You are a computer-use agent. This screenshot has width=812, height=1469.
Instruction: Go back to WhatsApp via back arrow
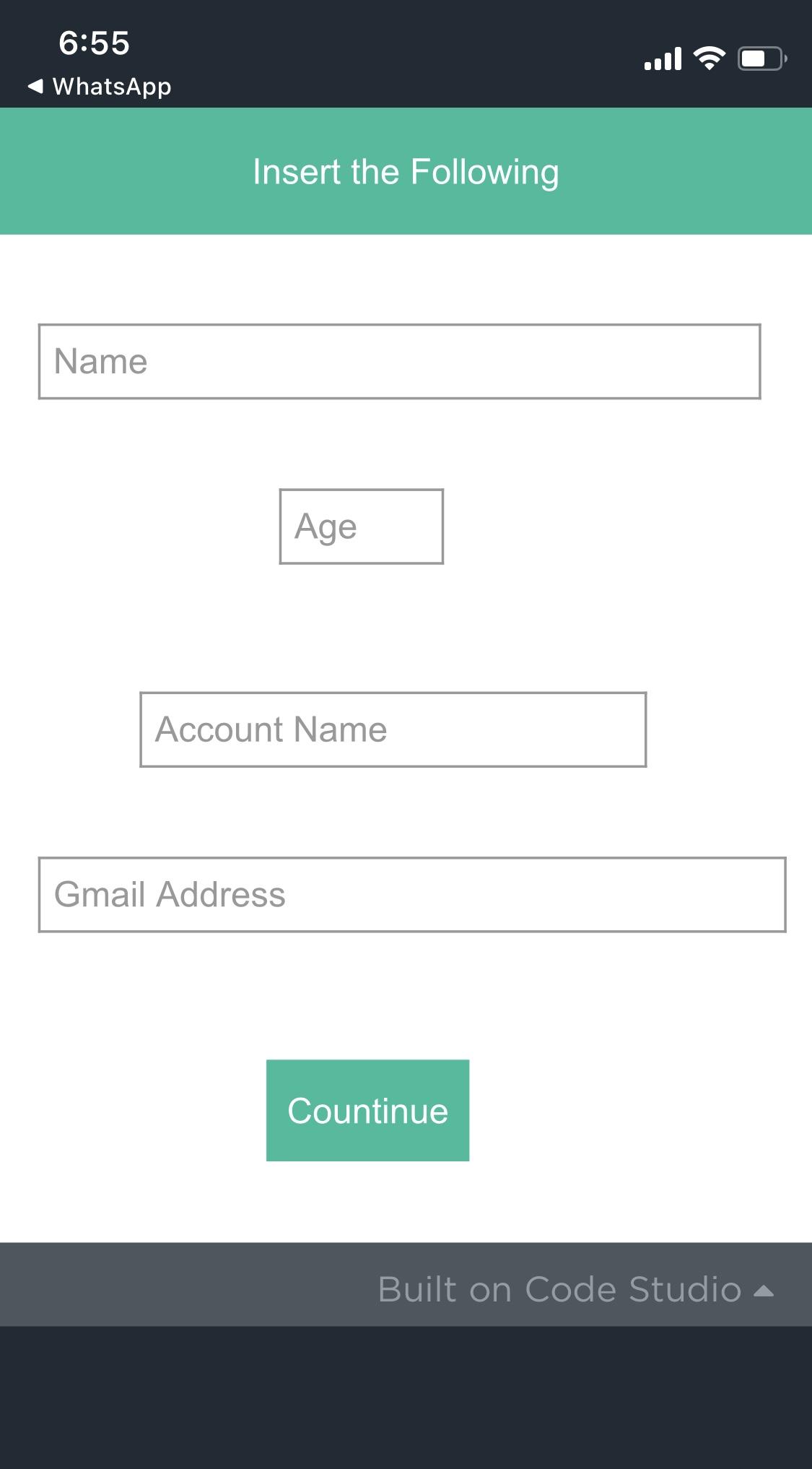[35, 87]
